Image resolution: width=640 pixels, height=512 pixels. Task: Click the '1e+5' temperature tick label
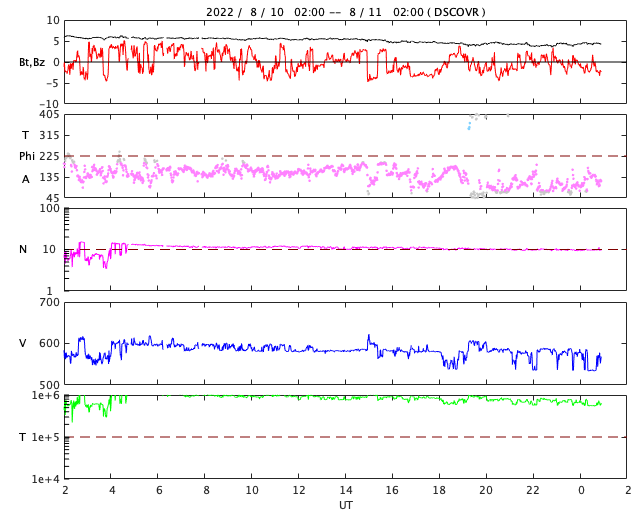click(45, 437)
